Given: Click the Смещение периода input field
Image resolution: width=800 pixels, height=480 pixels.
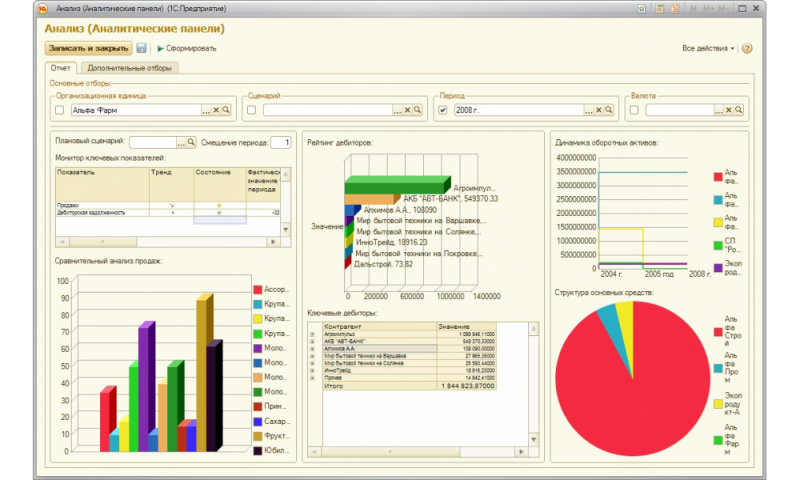Looking at the screenshot, I should point(281,142).
